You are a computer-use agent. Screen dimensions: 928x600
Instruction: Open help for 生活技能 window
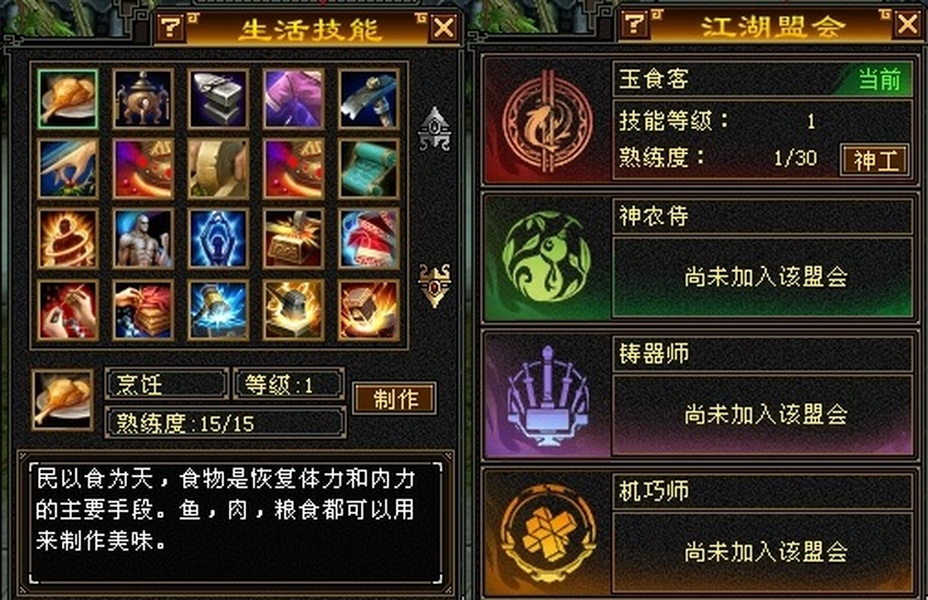point(171,27)
